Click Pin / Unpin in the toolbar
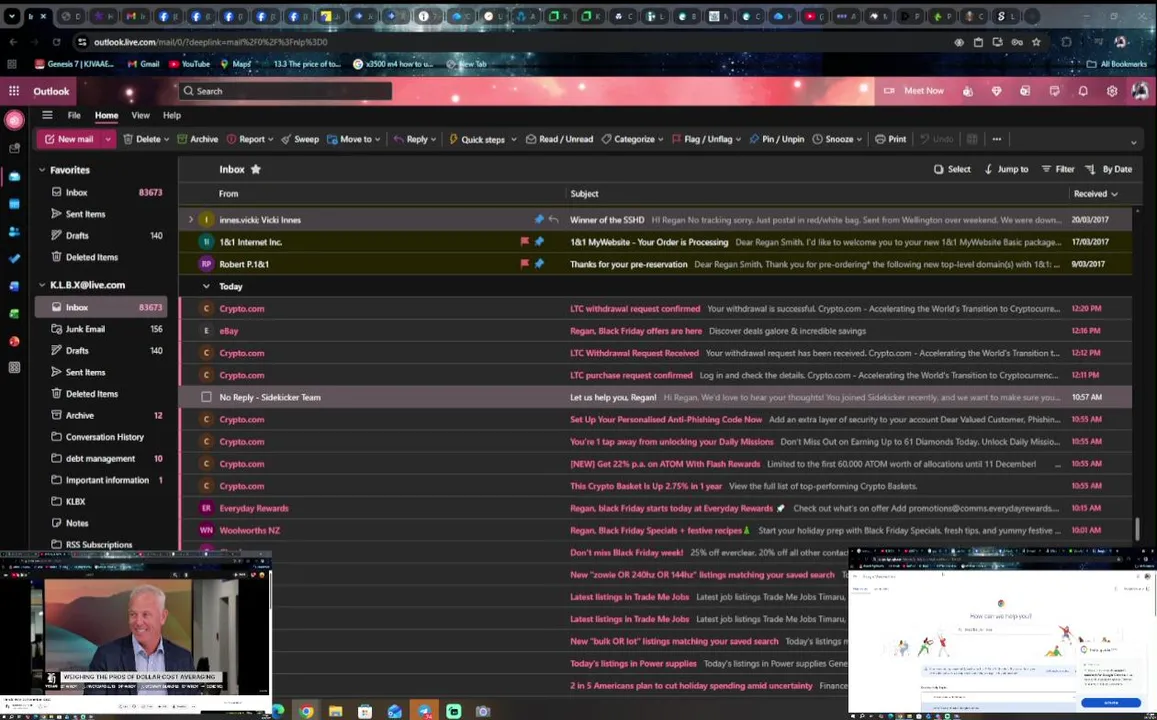The image size is (1157, 720). [776, 139]
